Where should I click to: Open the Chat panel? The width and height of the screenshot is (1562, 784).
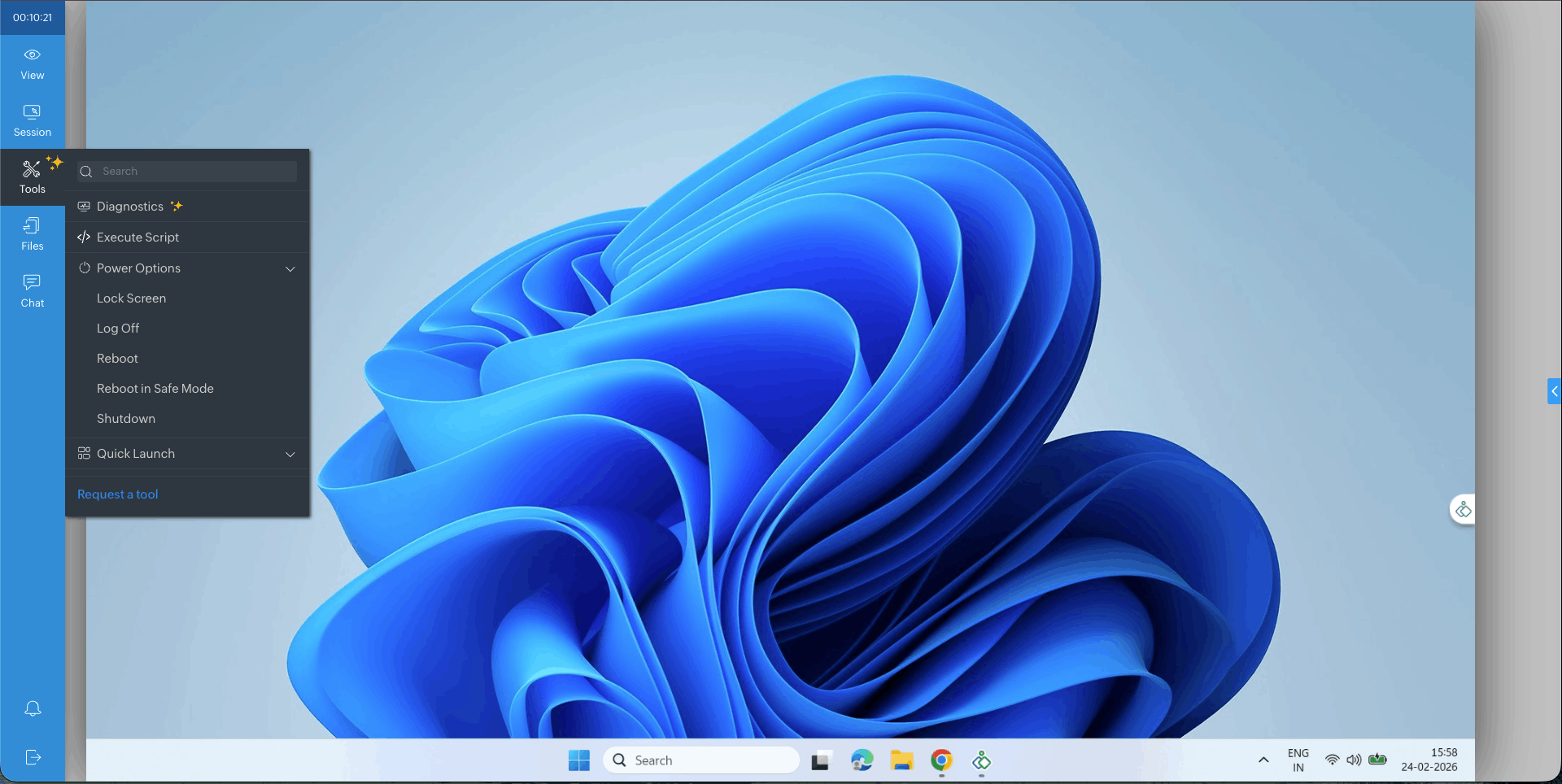(33, 291)
